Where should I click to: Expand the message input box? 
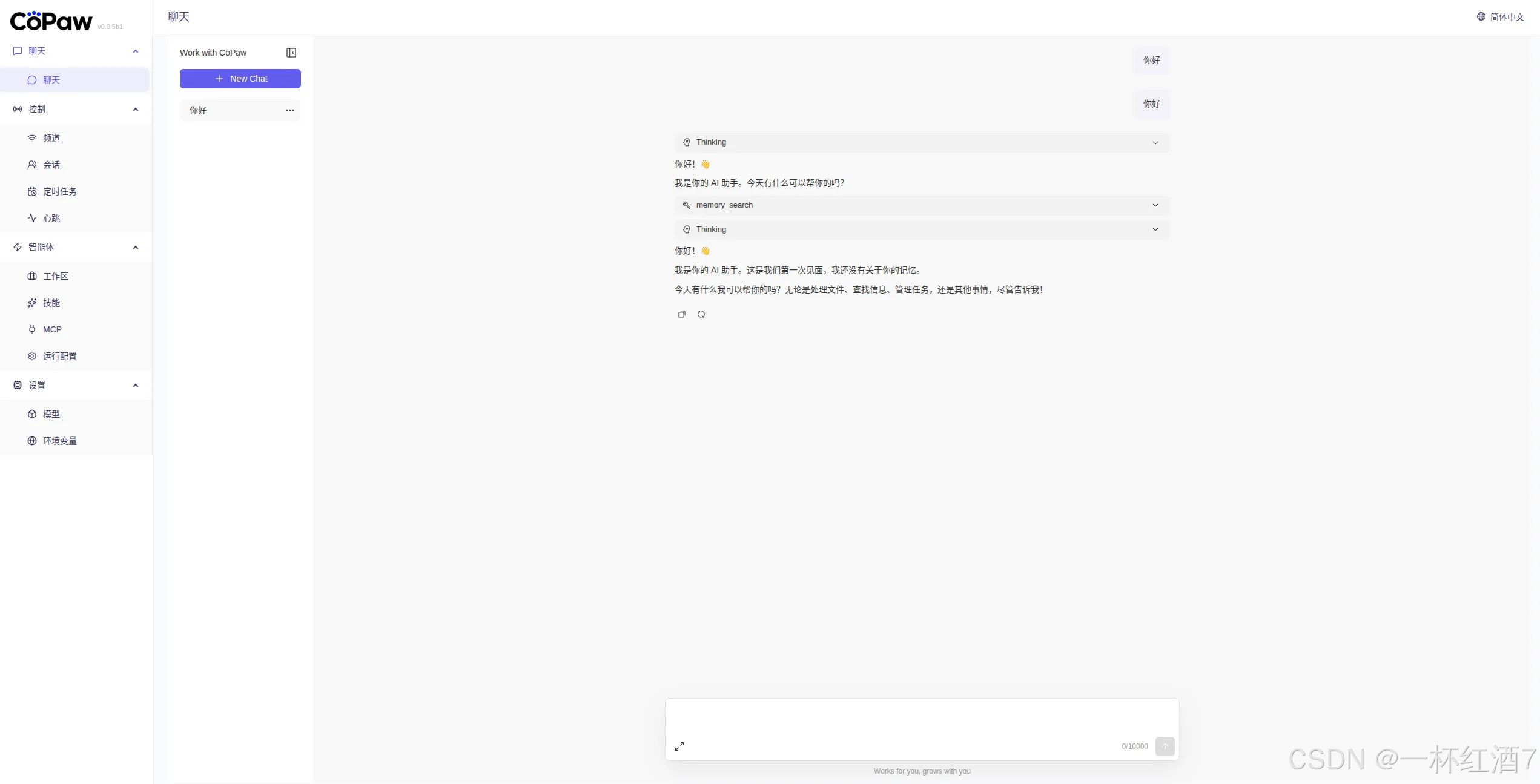coord(679,746)
